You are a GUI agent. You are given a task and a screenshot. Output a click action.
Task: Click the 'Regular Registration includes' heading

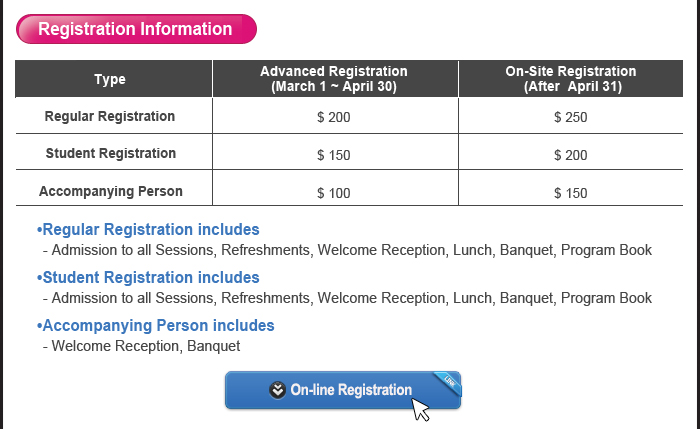click(x=148, y=230)
